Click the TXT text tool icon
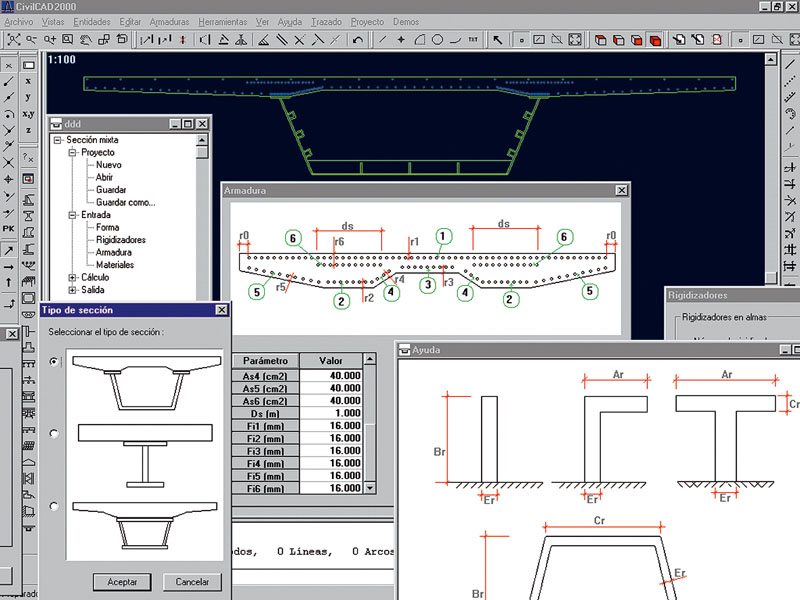Screen dimensions: 800x600 tap(473, 41)
